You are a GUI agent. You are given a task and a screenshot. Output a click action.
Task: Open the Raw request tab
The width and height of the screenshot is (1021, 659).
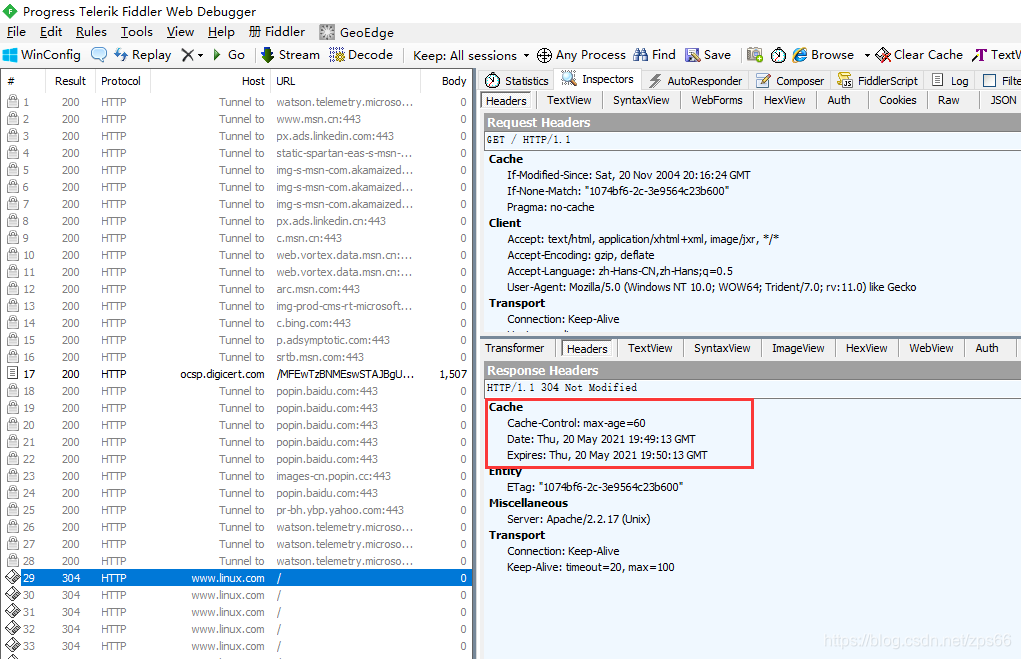(x=948, y=100)
